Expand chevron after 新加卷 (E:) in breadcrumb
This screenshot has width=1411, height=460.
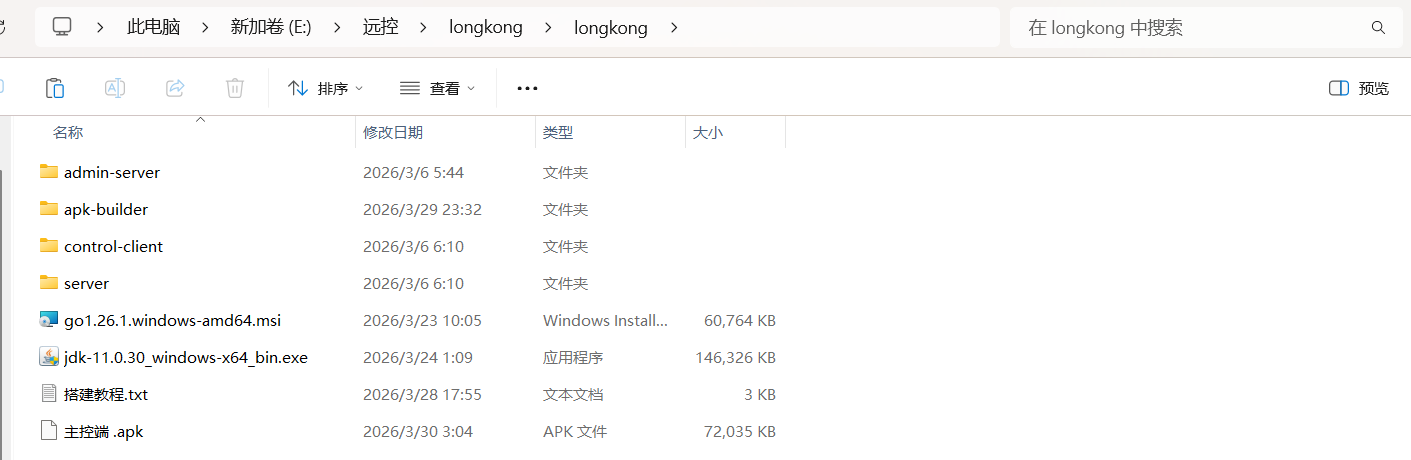click(338, 27)
